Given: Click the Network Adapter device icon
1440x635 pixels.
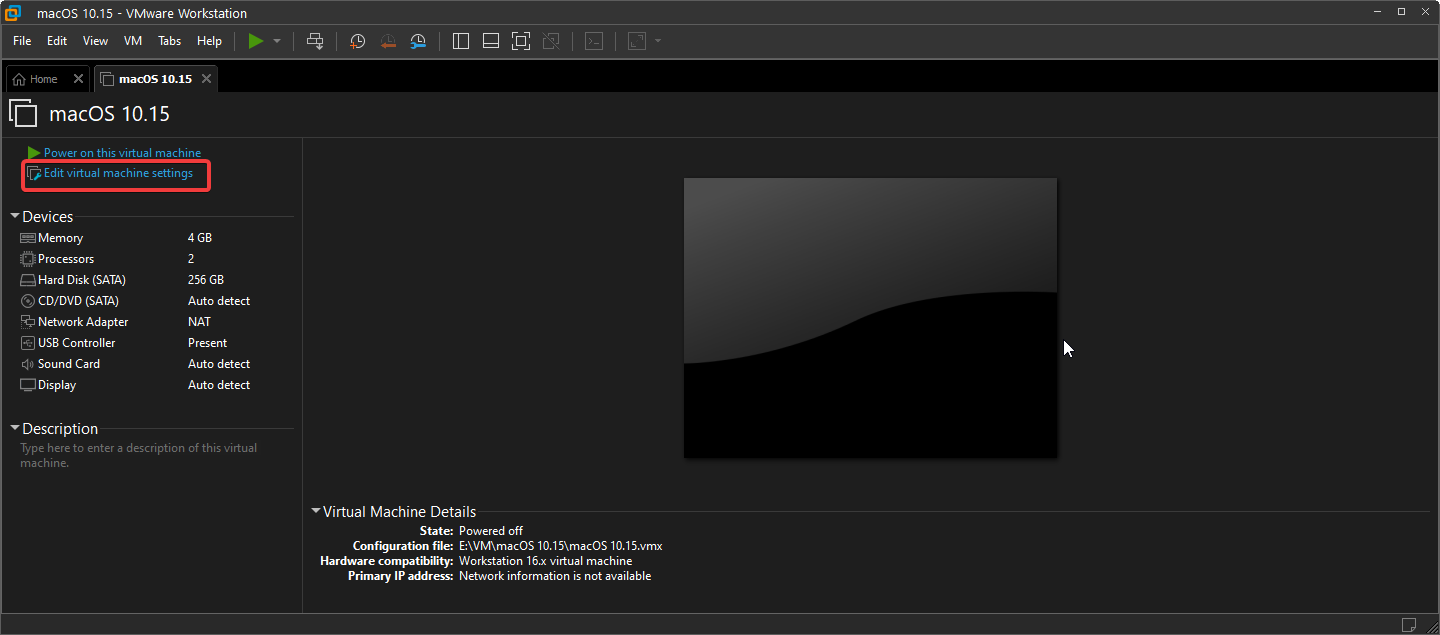Looking at the screenshot, I should click(x=28, y=322).
